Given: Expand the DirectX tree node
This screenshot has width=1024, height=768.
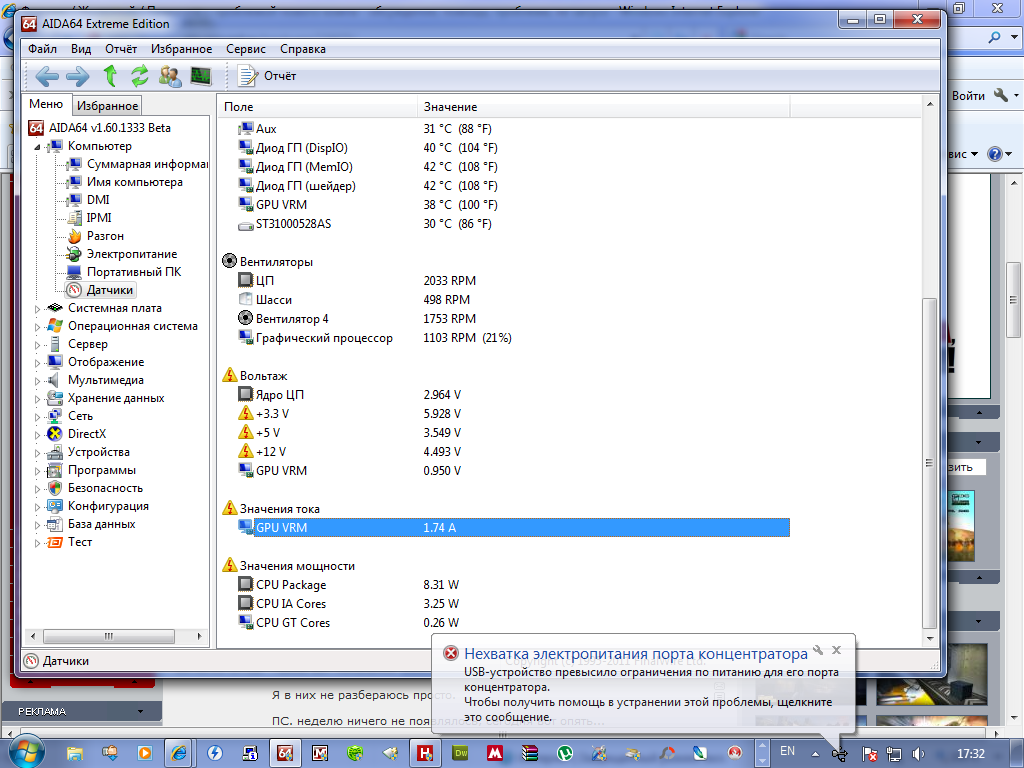Looking at the screenshot, I should point(37,434).
